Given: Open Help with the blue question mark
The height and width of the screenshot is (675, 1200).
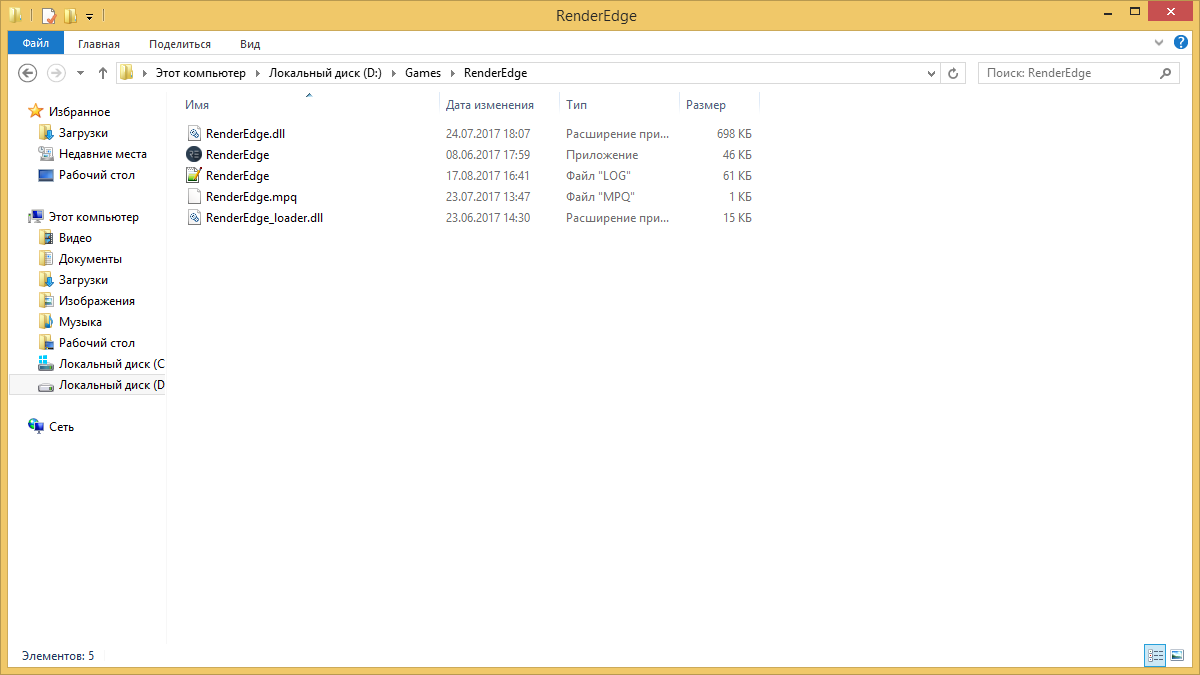Looking at the screenshot, I should point(1182,44).
